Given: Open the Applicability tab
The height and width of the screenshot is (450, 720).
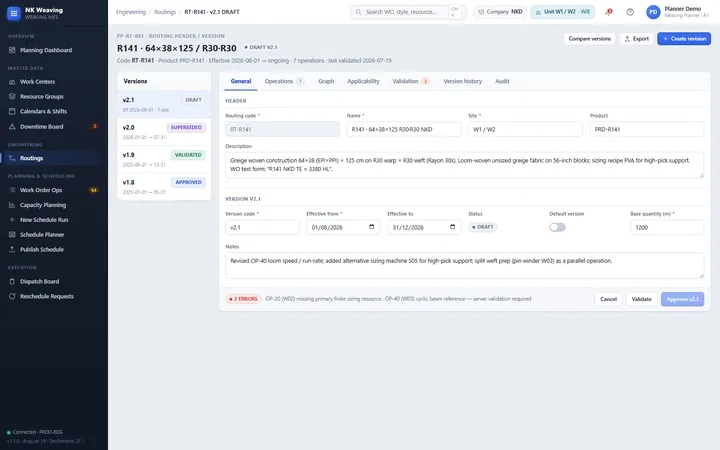Looking at the screenshot, I should tap(363, 81).
